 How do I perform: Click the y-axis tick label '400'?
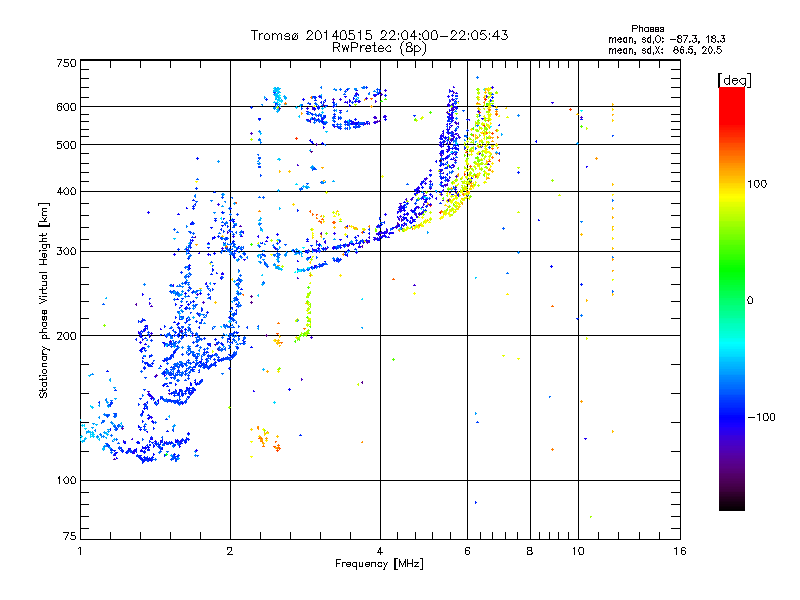tap(66, 192)
